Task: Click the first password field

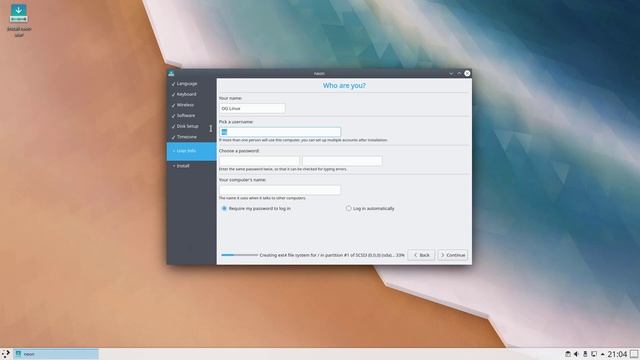Action: (259, 161)
